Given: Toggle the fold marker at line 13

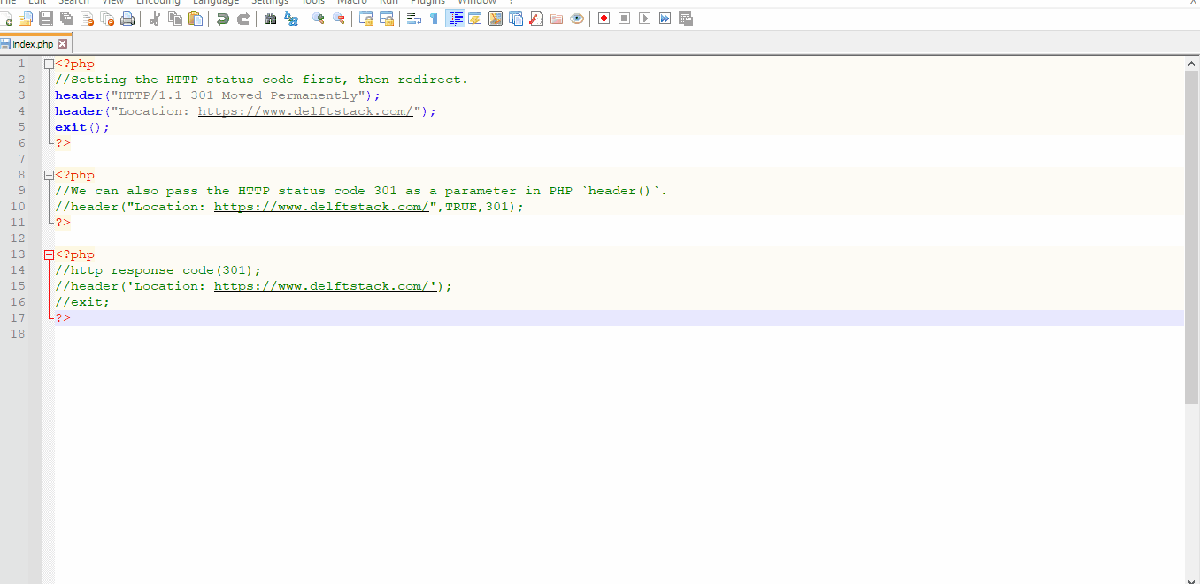Looking at the screenshot, I should click(47, 254).
